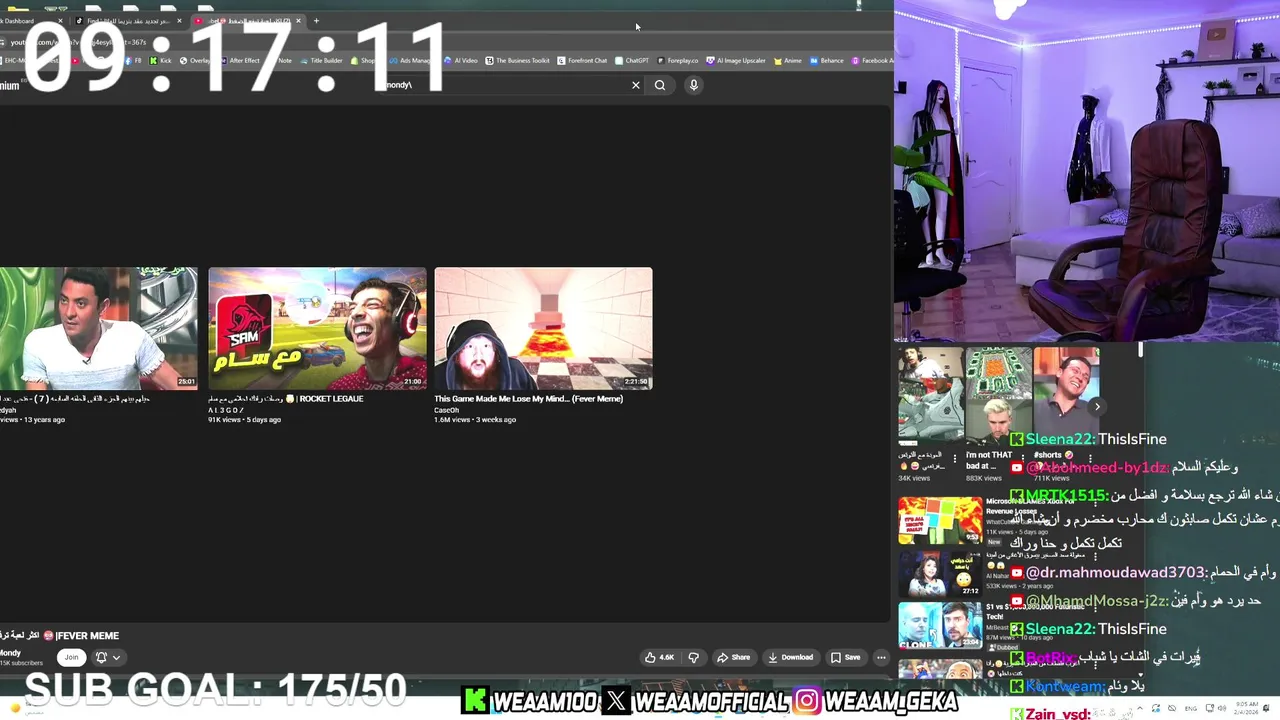Click the CaseOh channel name
This screenshot has width=1280, height=720.
tap(446, 410)
